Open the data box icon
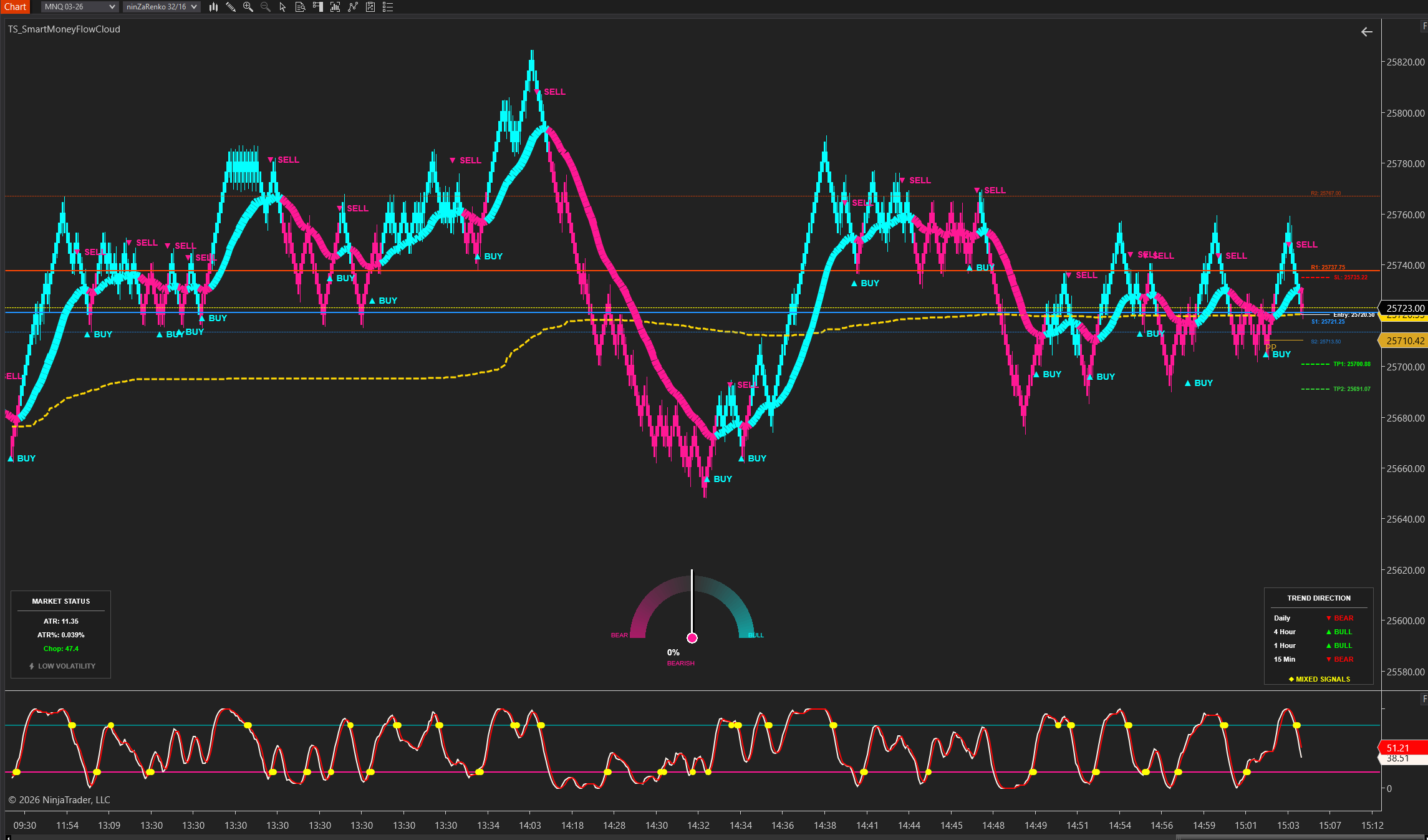 [x=300, y=7]
